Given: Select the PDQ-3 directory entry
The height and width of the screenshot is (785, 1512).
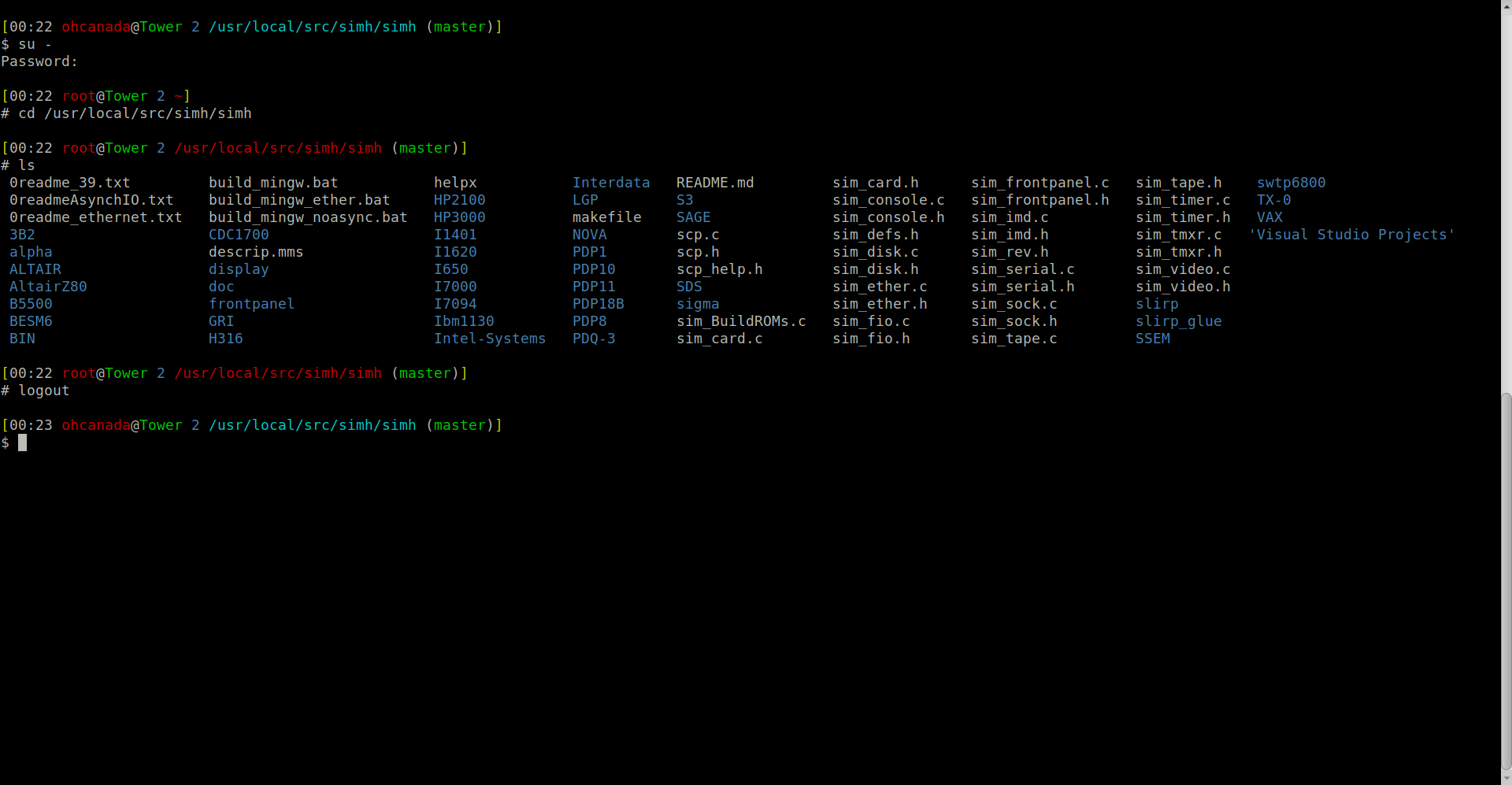Looking at the screenshot, I should pos(594,339).
